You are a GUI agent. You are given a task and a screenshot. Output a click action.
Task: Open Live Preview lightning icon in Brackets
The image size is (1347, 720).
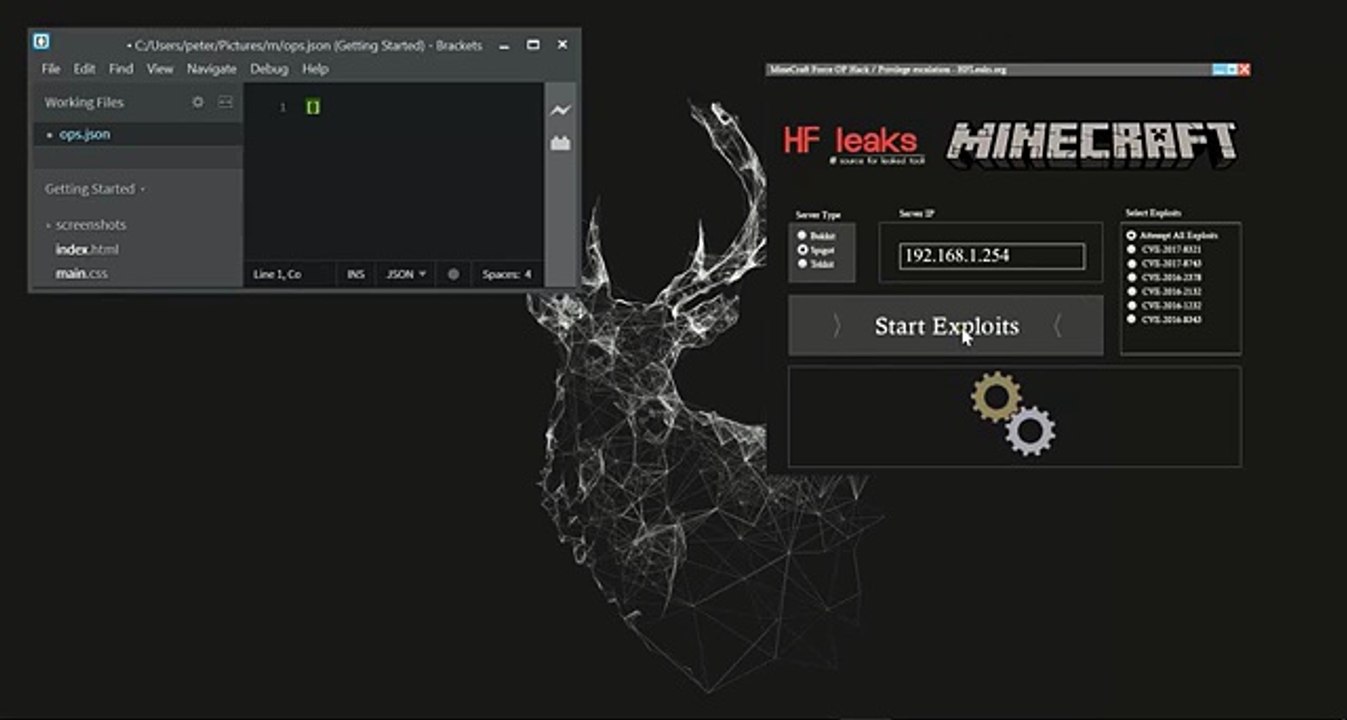point(560,110)
